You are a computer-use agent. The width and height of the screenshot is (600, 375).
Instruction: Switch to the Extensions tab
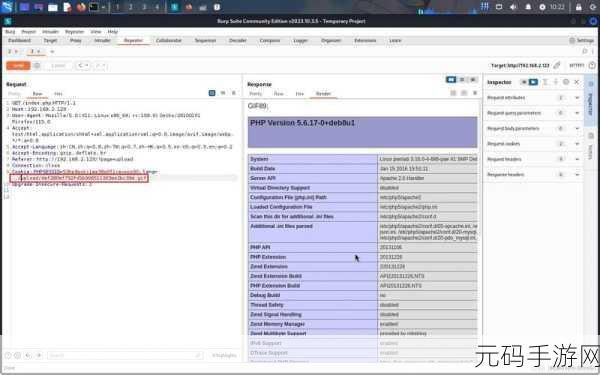click(365, 41)
